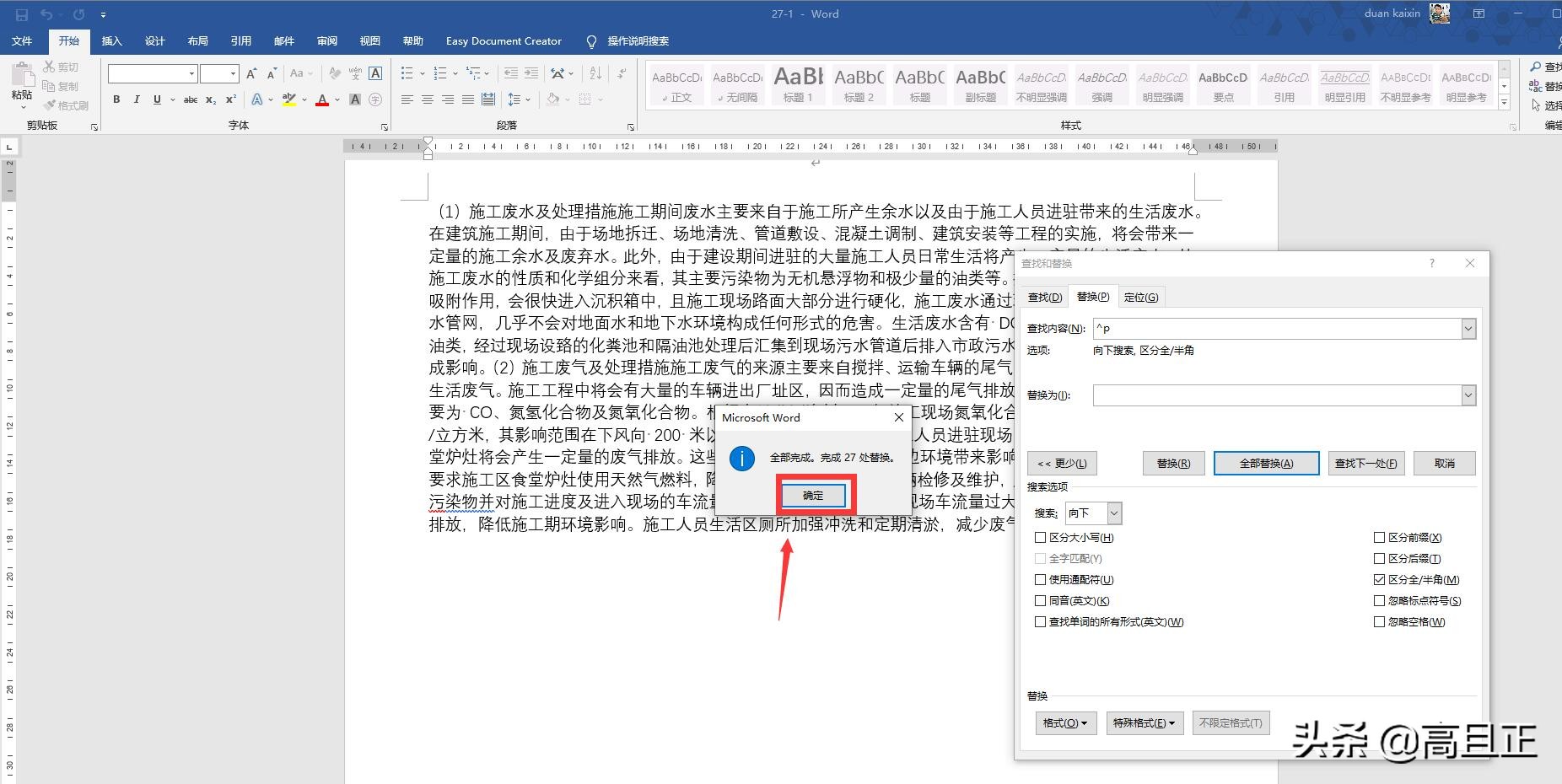
Task: Uncheck the 区分全/半角 option
Action: [1381, 579]
